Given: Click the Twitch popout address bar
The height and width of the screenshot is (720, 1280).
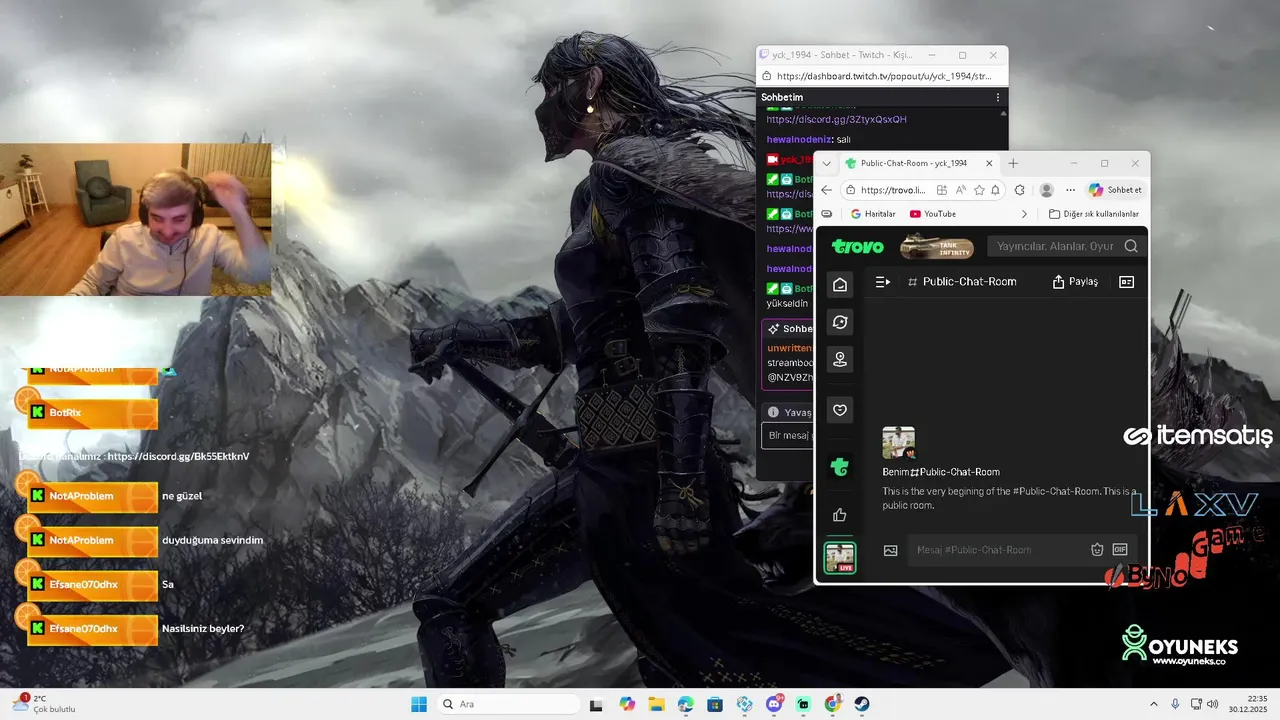Looking at the screenshot, I should click(x=883, y=76).
